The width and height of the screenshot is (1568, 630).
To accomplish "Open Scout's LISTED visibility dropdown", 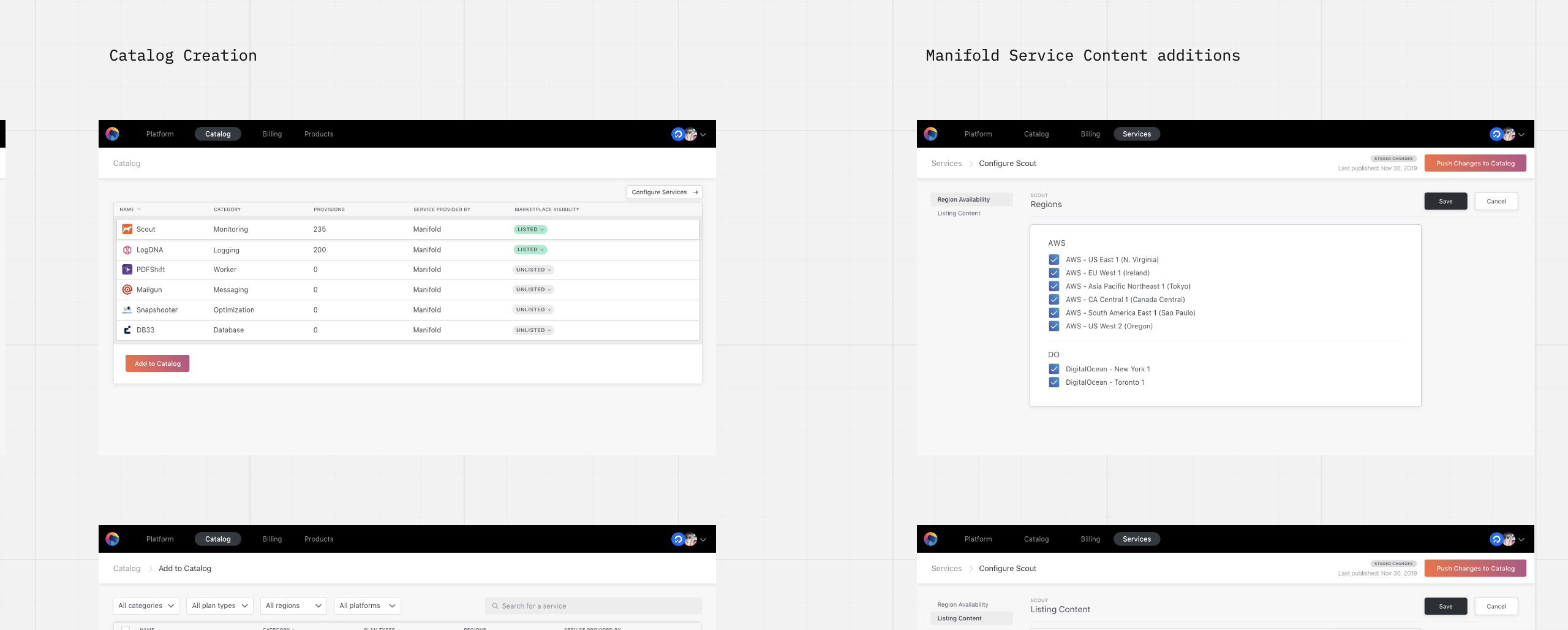I will [530, 230].
